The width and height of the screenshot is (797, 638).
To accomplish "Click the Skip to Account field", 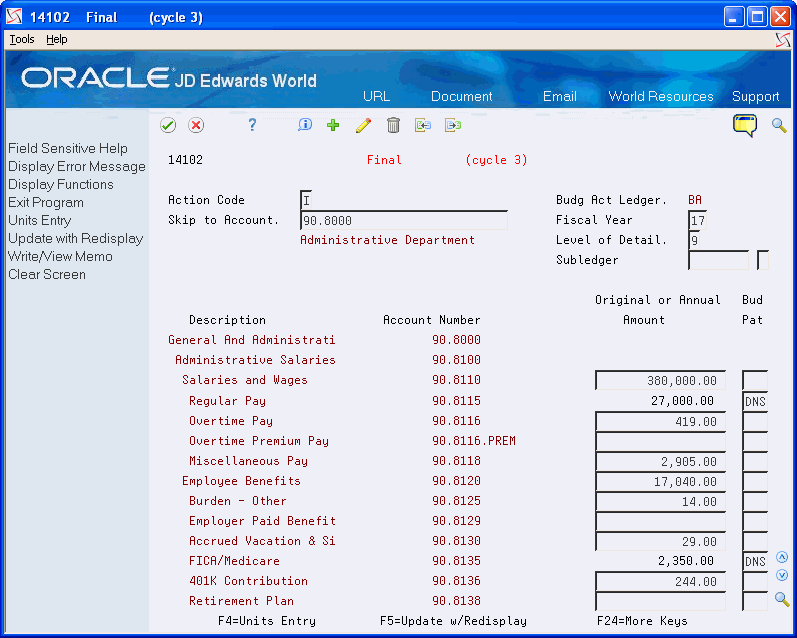I will 404,221.
